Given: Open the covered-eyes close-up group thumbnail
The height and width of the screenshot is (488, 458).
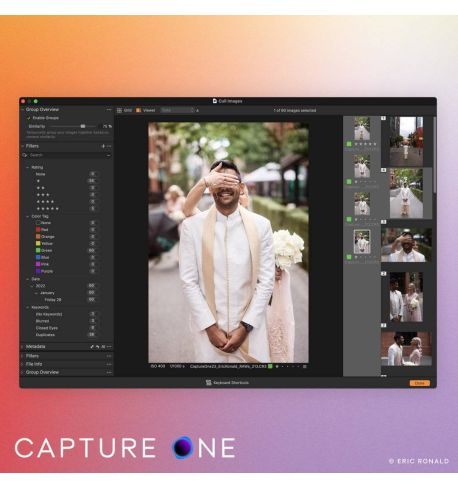Looking at the screenshot, I should tap(406, 245).
